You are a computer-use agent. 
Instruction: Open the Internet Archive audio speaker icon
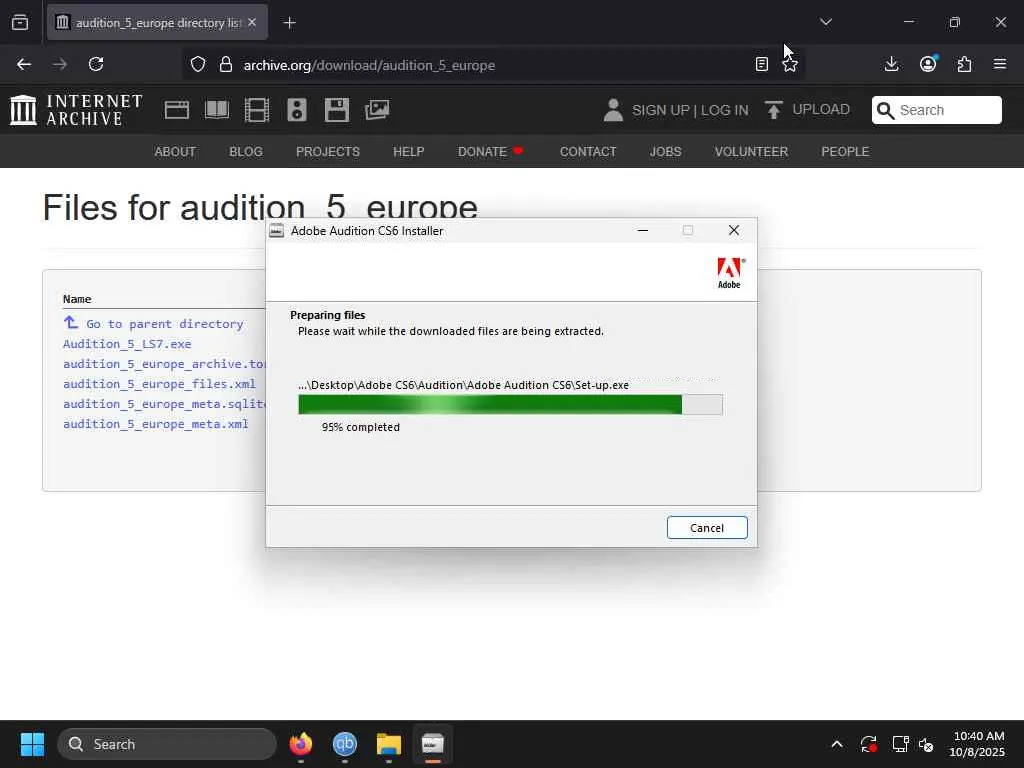tap(296, 110)
